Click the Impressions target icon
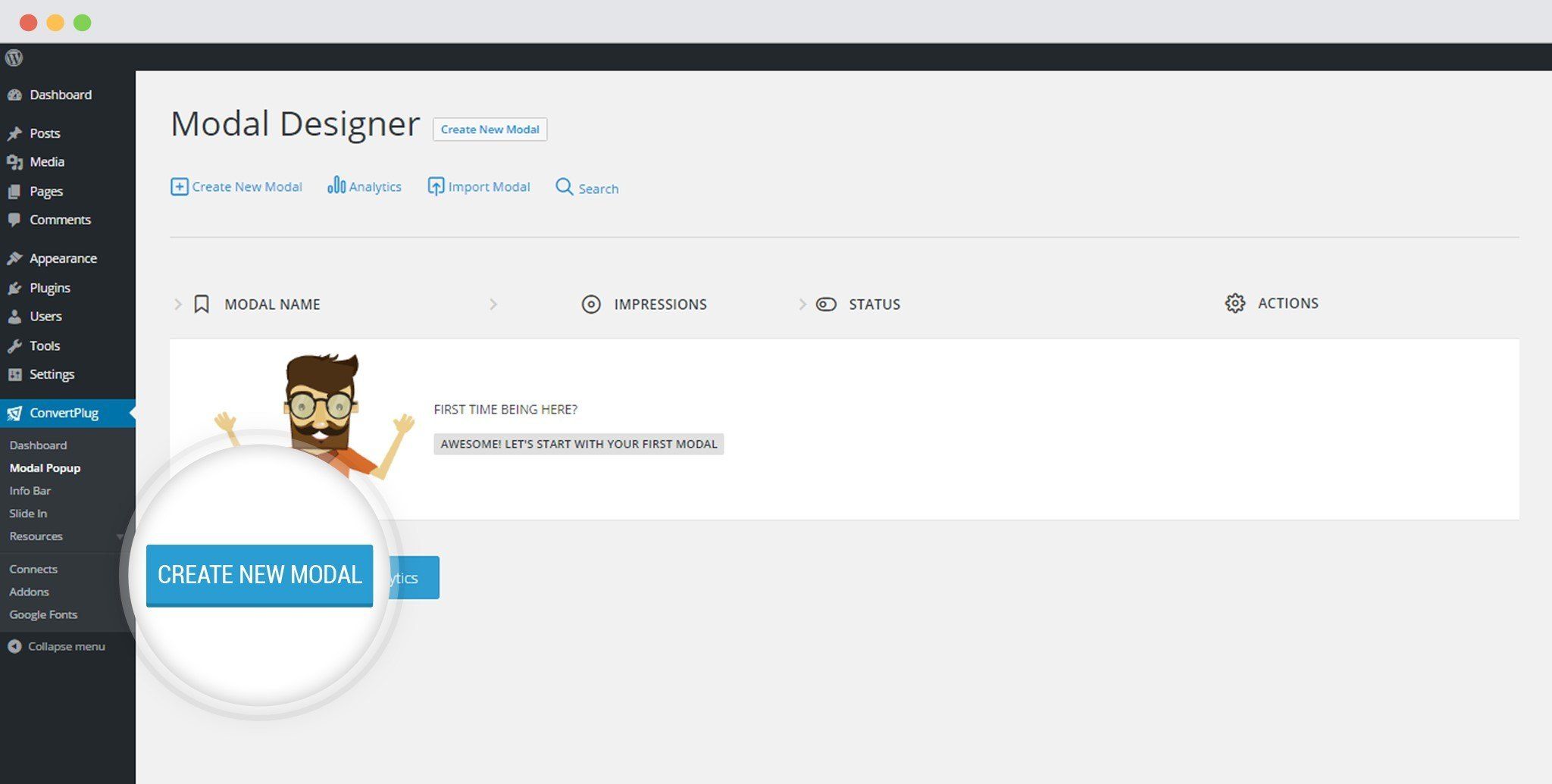This screenshot has width=1552, height=784. point(591,305)
